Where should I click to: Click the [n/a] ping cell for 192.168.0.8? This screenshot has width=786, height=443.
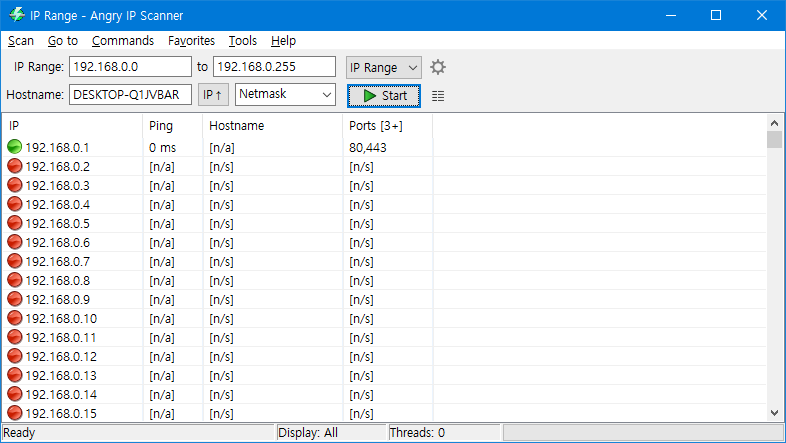[x=162, y=281]
